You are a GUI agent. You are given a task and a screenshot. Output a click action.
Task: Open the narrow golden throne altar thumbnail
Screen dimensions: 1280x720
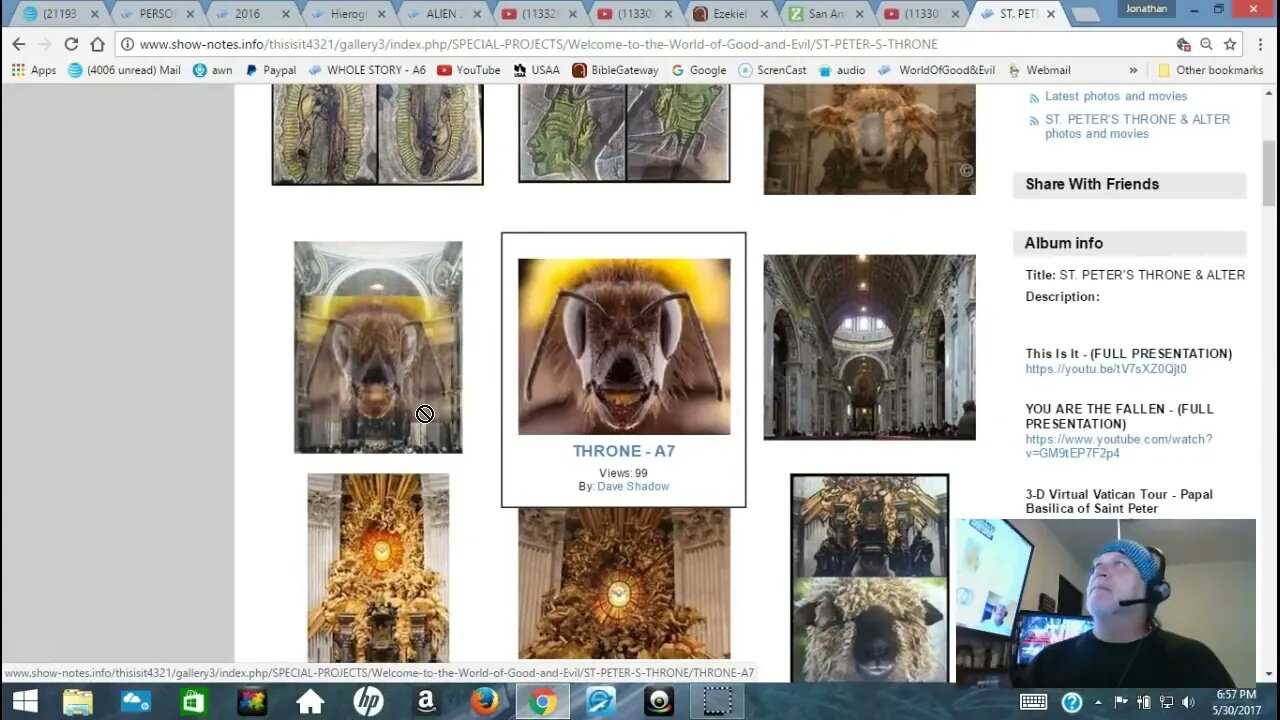pos(378,568)
